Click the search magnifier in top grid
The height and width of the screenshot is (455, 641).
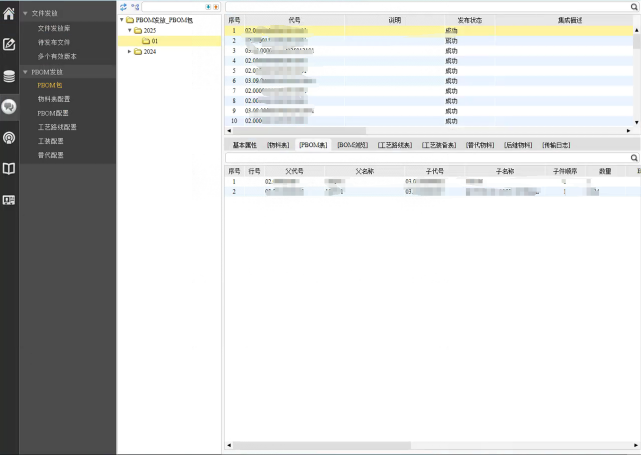tap(634, 6)
